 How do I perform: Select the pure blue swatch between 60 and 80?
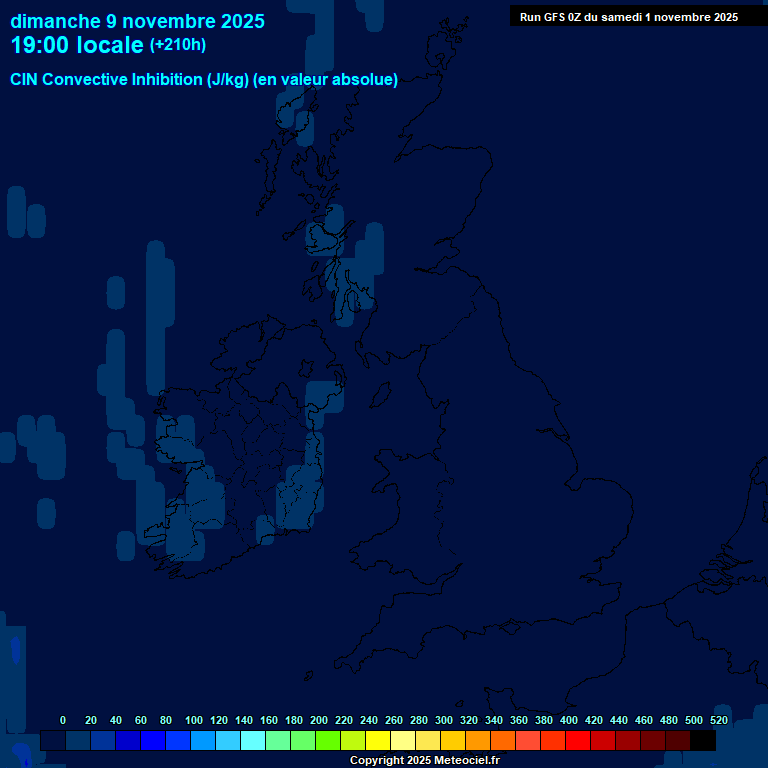[x=153, y=741]
